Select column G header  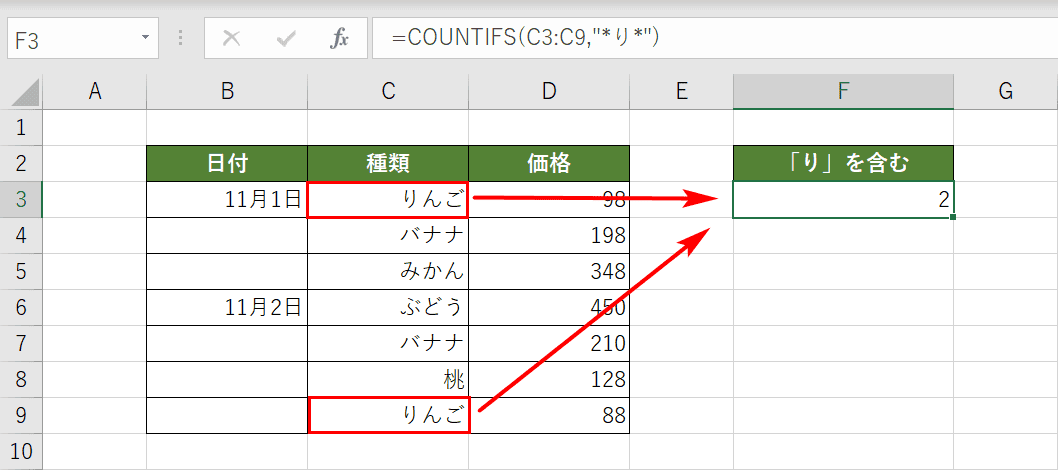(x=1006, y=91)
